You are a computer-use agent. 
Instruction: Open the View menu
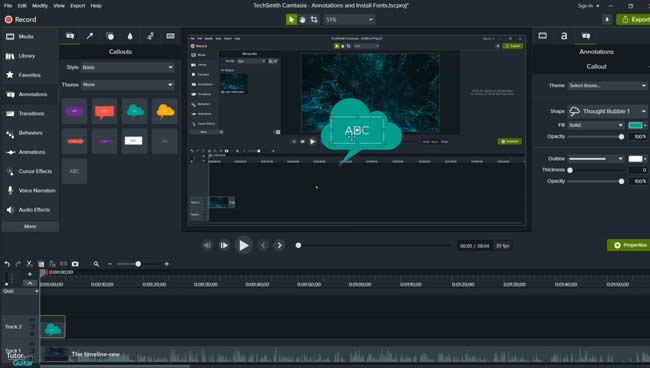[x=59, y=6]
